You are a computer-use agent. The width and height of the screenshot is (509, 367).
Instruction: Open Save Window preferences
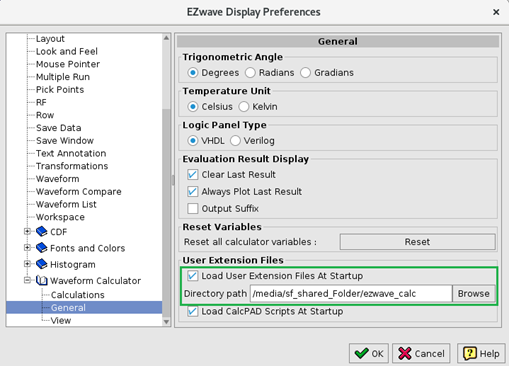[65, 141]
